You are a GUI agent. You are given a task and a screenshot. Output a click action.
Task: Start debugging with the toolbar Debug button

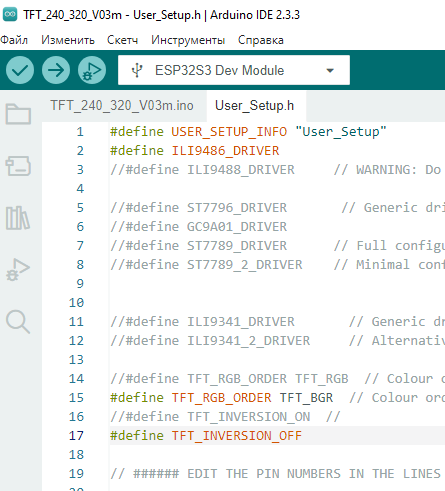pyautogui.click(x=92, y=70)
